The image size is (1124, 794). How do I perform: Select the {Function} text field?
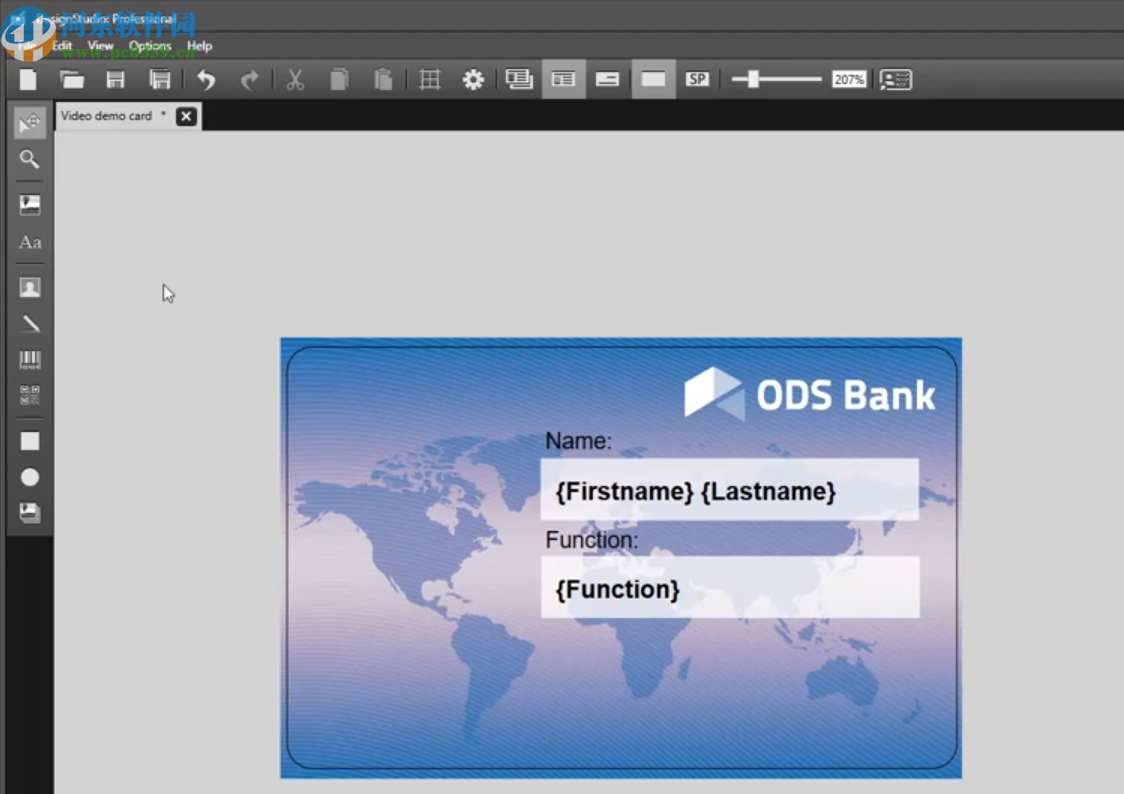tap(730, 588)
